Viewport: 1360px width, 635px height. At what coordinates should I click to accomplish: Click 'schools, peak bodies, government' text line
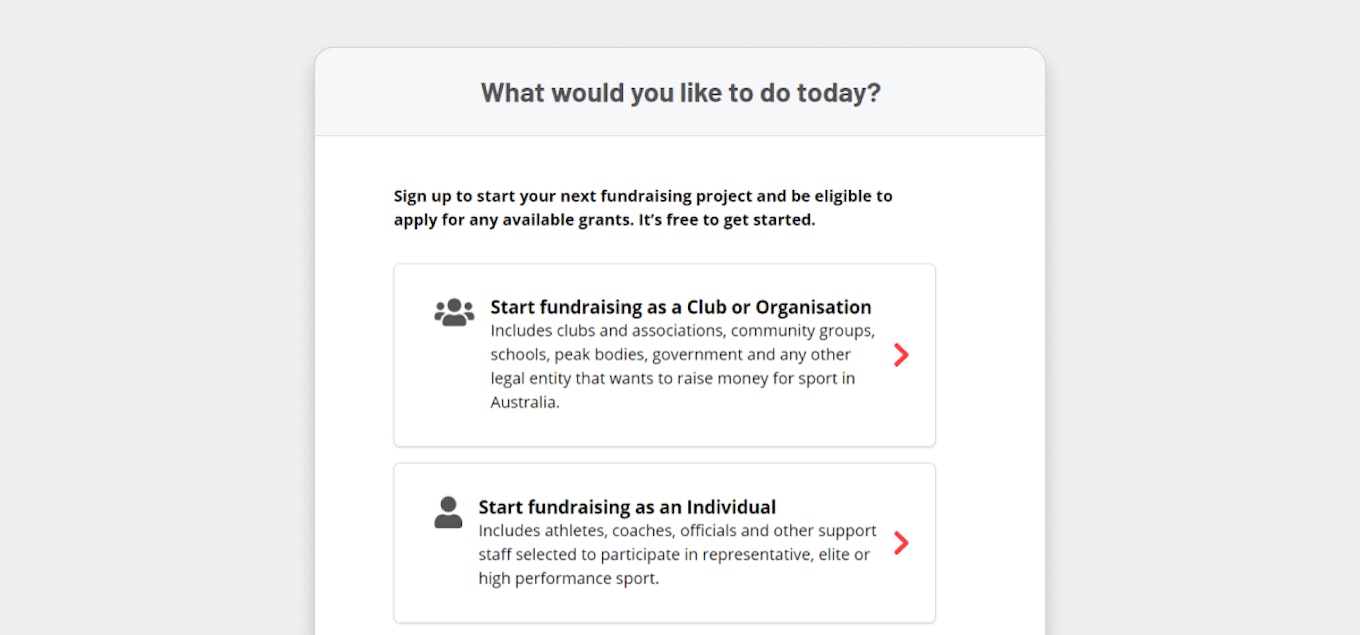tap(670, 354)
